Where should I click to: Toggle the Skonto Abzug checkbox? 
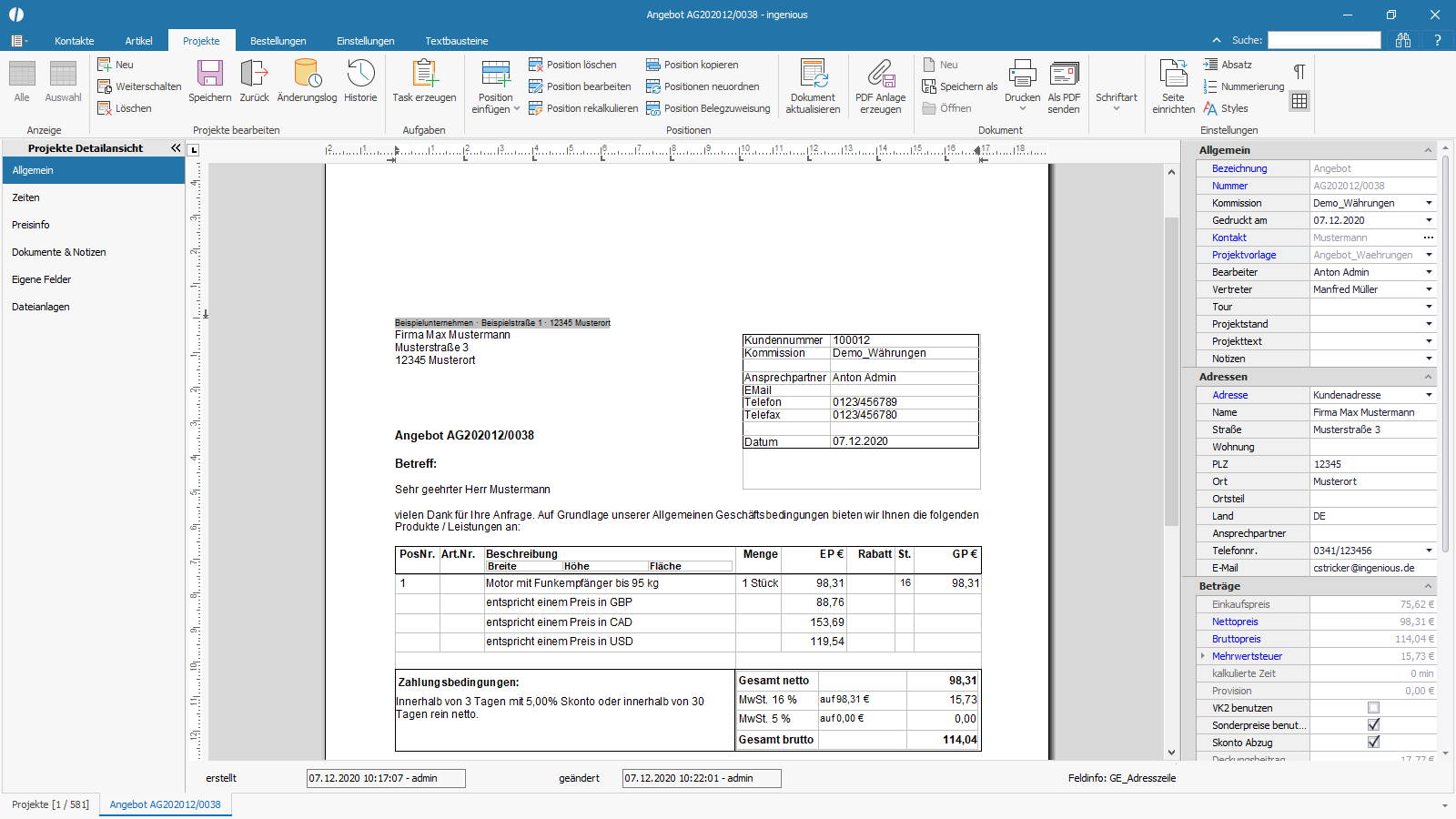tap(1373, 743)
